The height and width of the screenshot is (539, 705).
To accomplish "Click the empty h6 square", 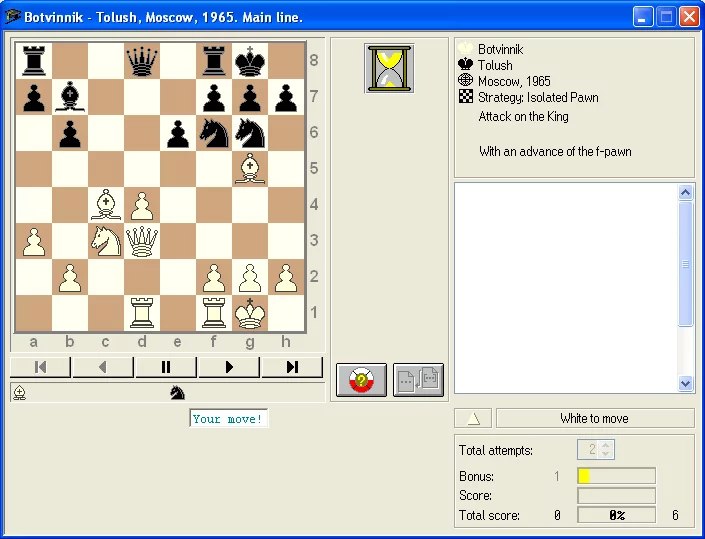I will (286, 133).
